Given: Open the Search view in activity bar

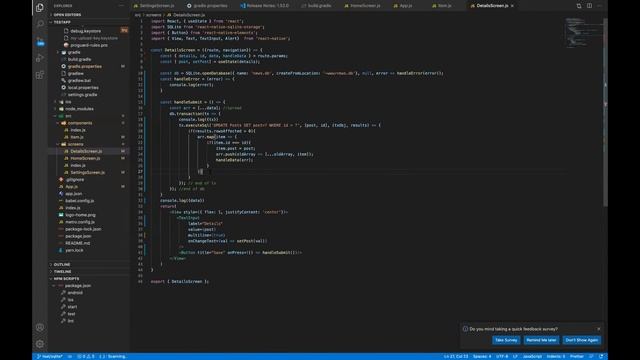Looking at the screenshot, I should pyautogui.click(x=40, y=24).
